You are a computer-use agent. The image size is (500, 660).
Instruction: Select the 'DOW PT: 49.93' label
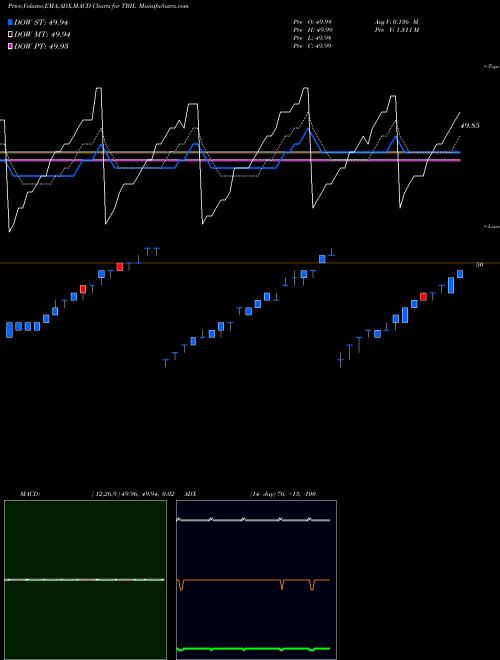pos(41,46)
